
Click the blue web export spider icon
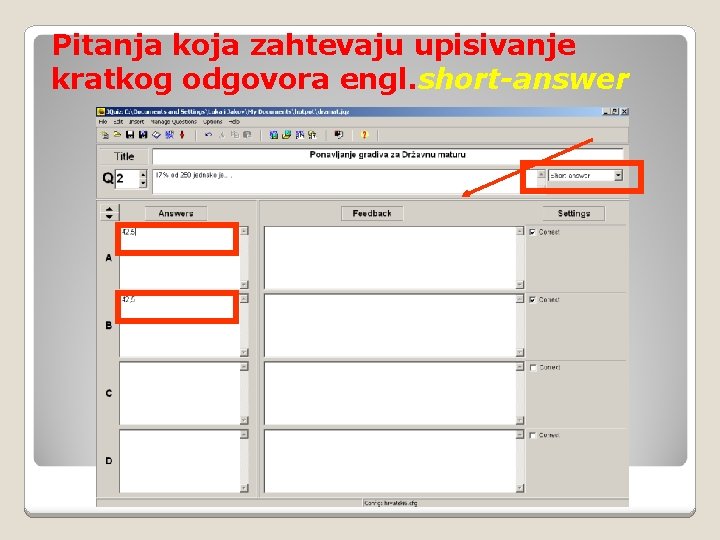click(x=169, y=135)
